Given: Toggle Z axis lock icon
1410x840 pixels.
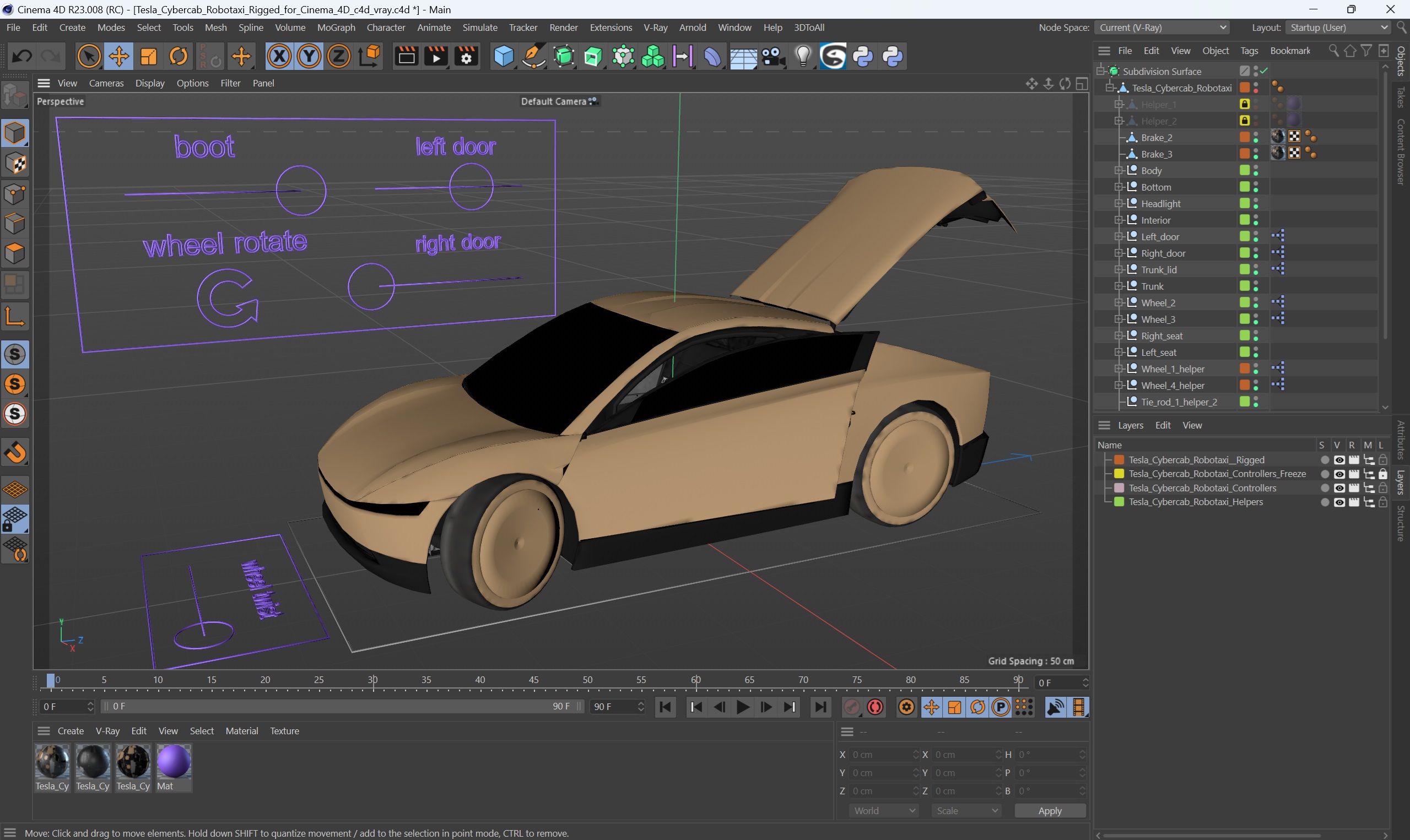Looking at the screenshot, I should point(338,56).
